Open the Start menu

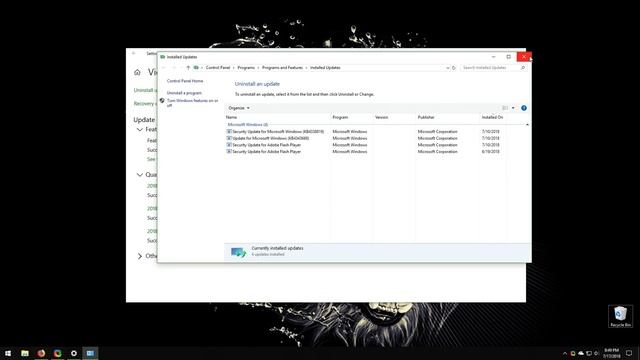[8, 353]
